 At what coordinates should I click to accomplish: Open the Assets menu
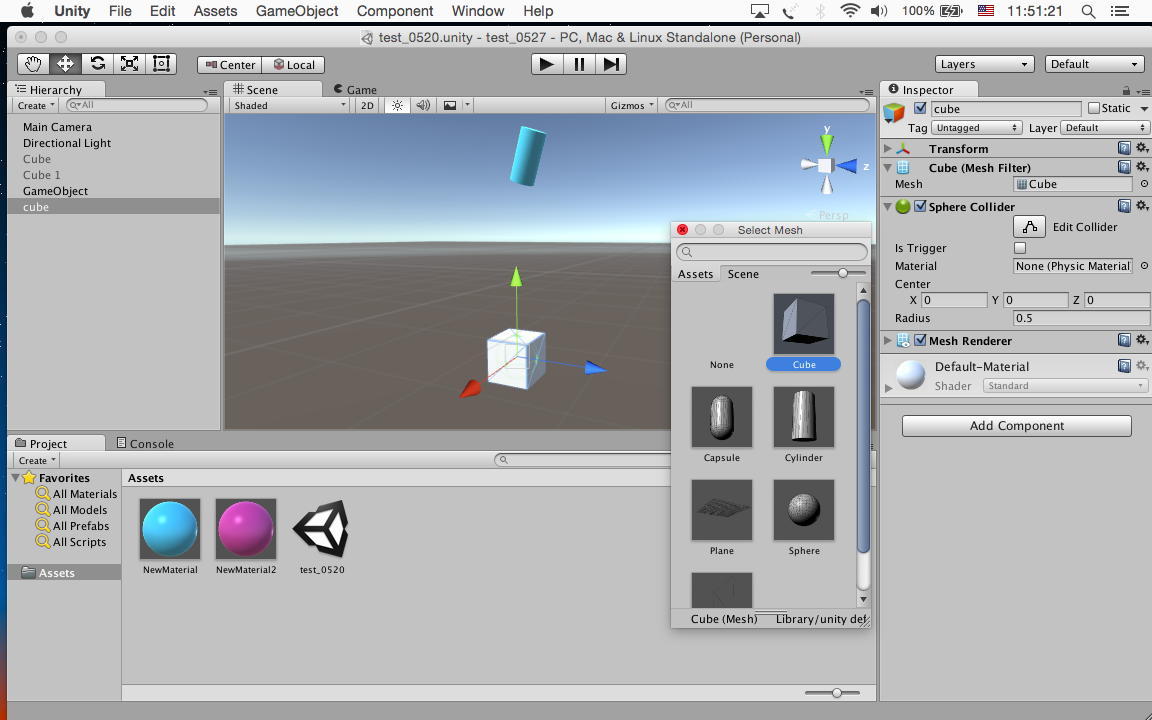(x=215, y=11)
